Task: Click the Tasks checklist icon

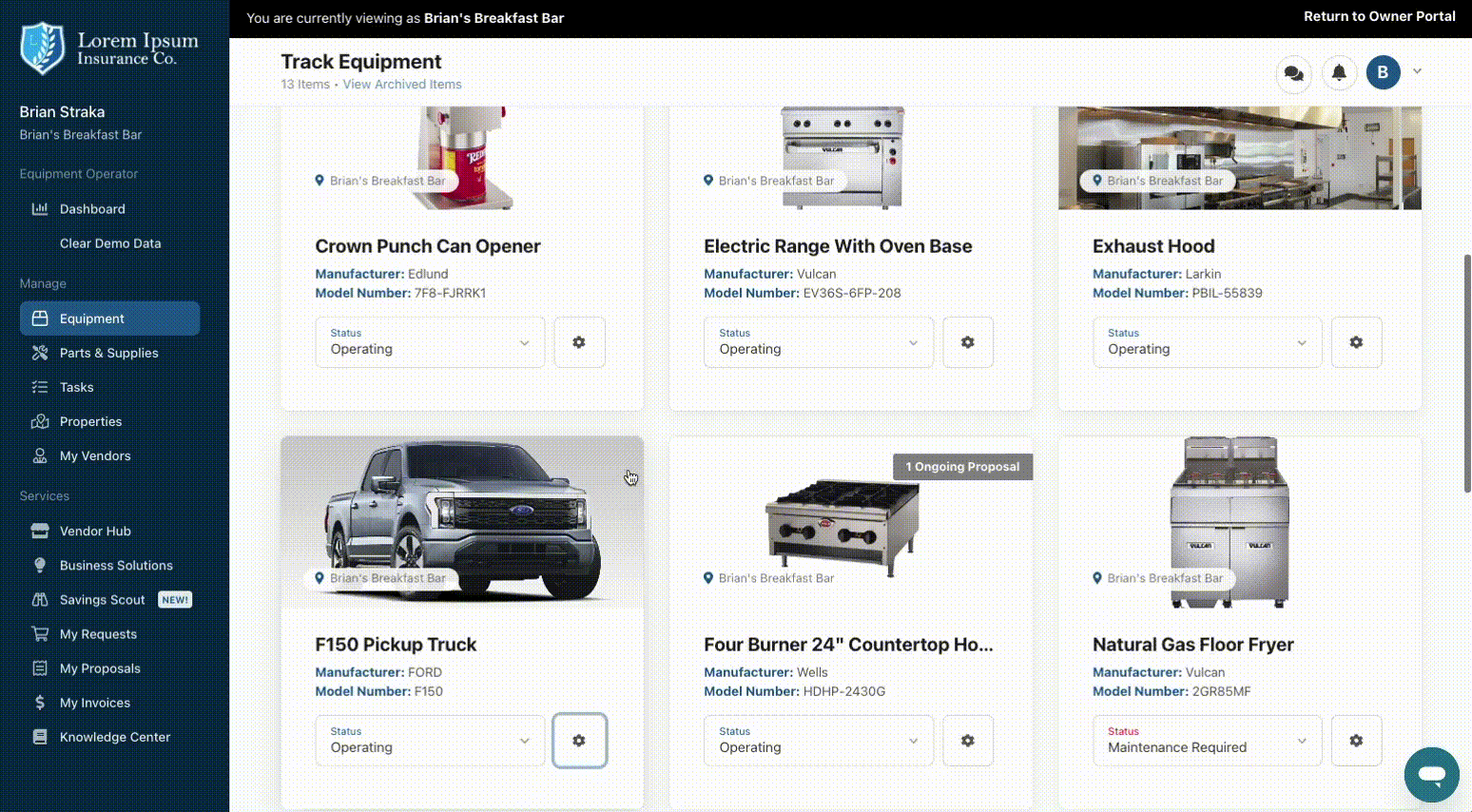Action: (x=40, y=387)
